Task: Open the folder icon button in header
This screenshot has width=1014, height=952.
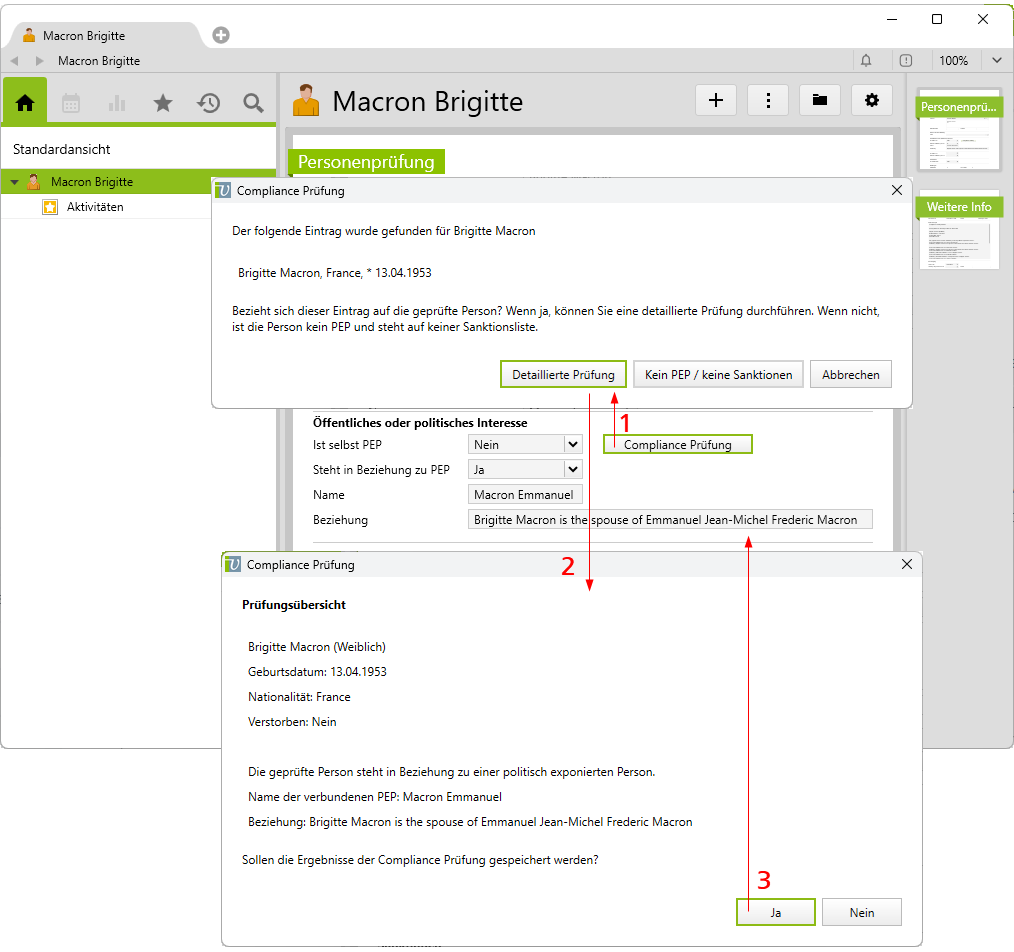Action: click(x=820, y=100)
